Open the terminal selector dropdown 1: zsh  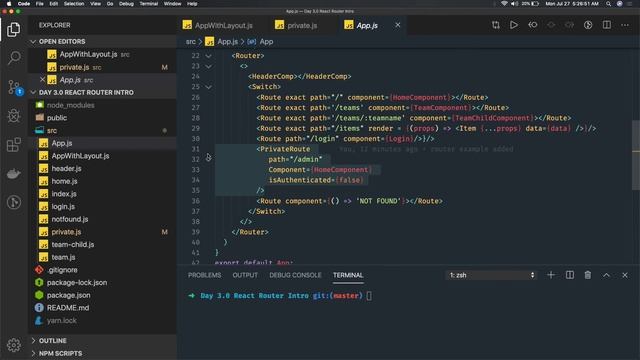(x=491, y=275)
